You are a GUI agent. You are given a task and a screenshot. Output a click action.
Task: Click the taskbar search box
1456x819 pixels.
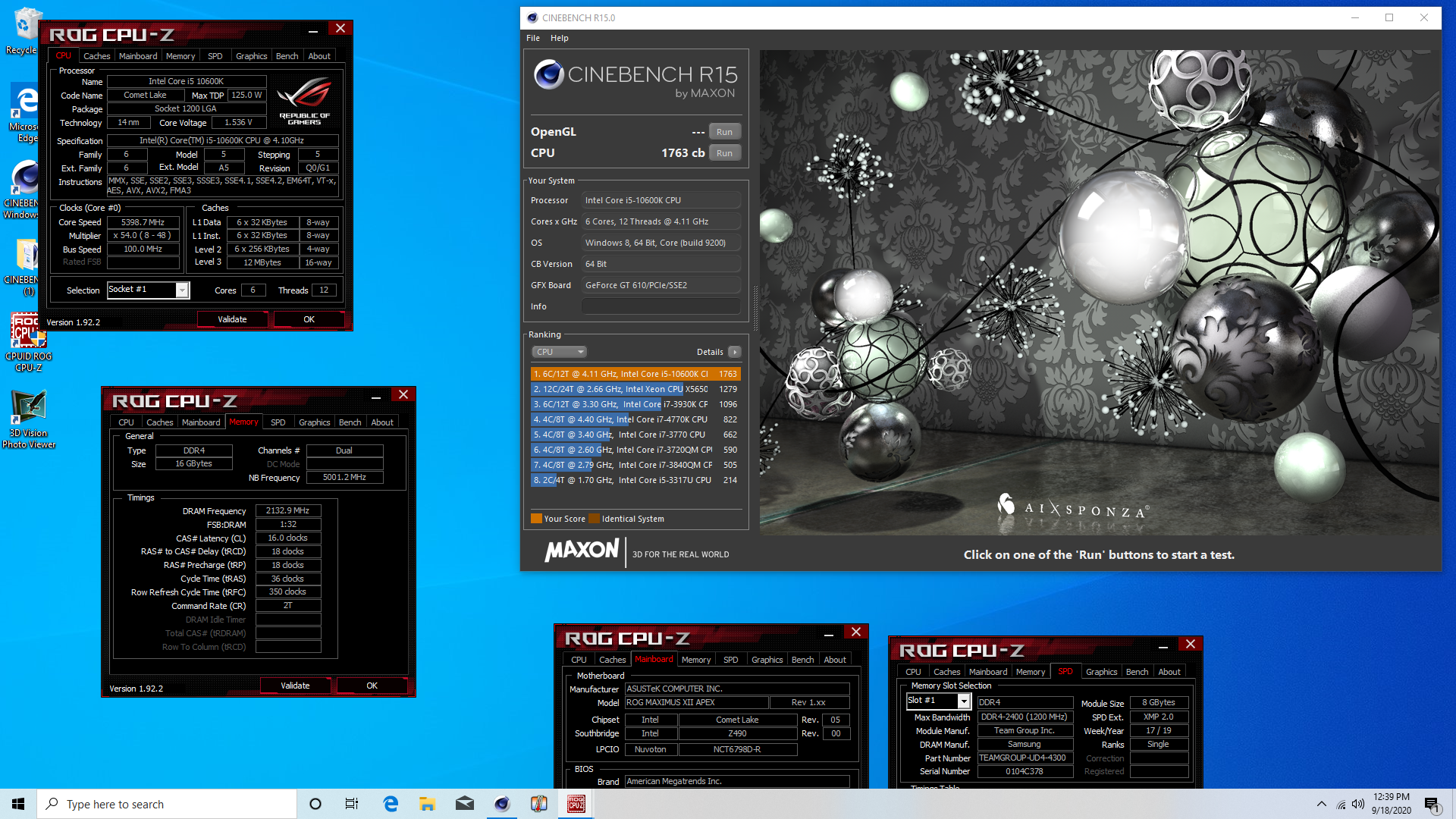point(167,804)
